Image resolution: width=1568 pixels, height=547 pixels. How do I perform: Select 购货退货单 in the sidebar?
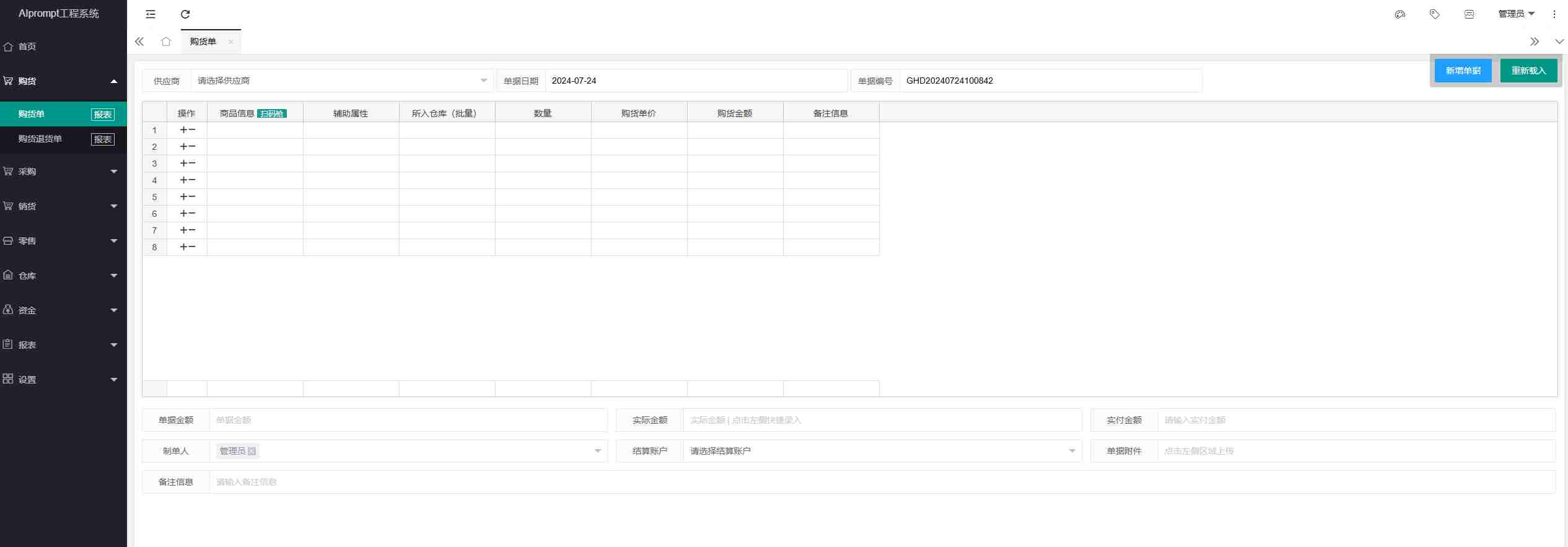coord(40,139)
